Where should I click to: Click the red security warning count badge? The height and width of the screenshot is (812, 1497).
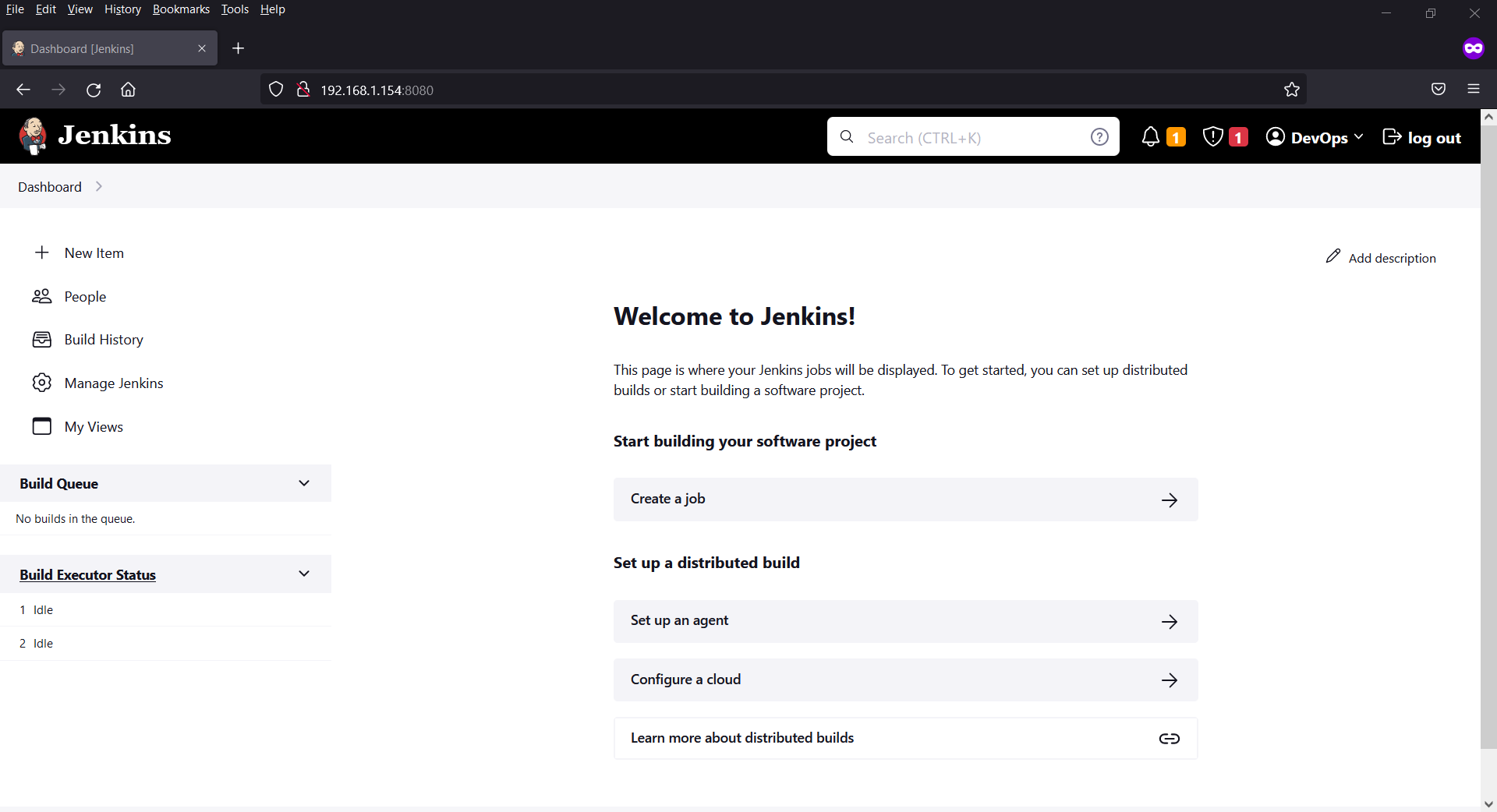[1238, 137]
